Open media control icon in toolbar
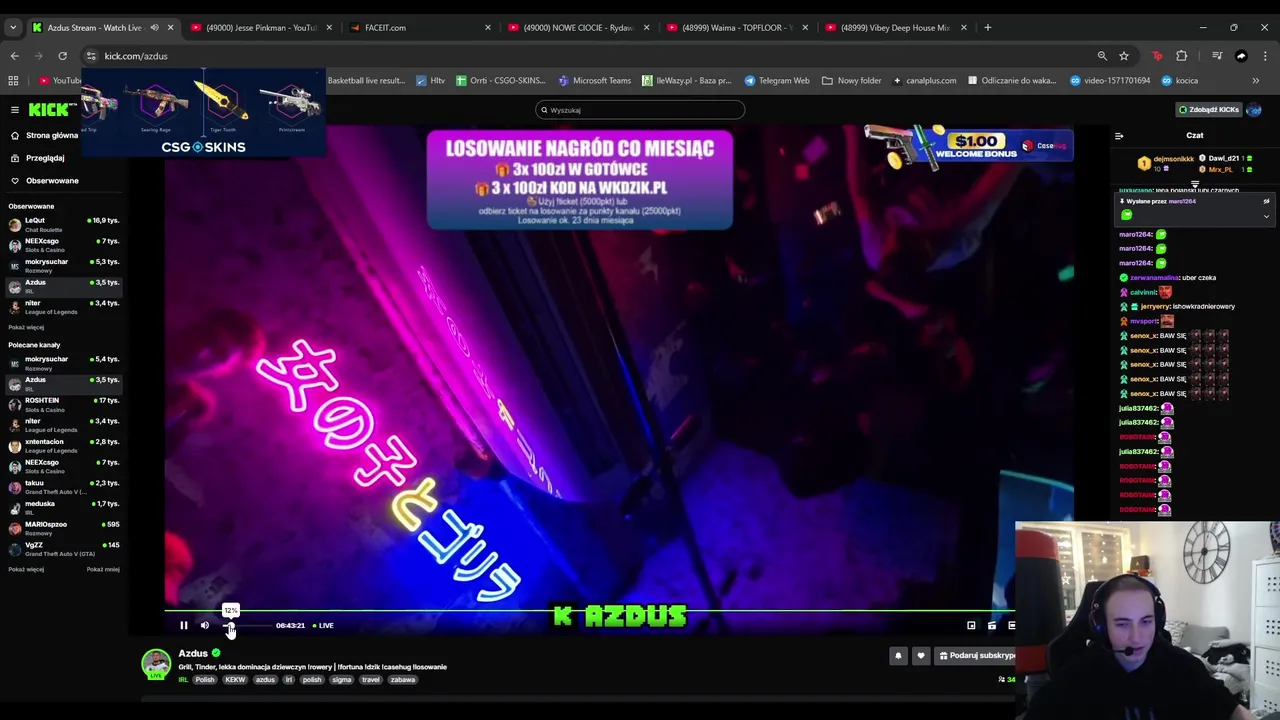Image resolution: width=1280 pixels, height=720 pixels. pos(1217,56)
